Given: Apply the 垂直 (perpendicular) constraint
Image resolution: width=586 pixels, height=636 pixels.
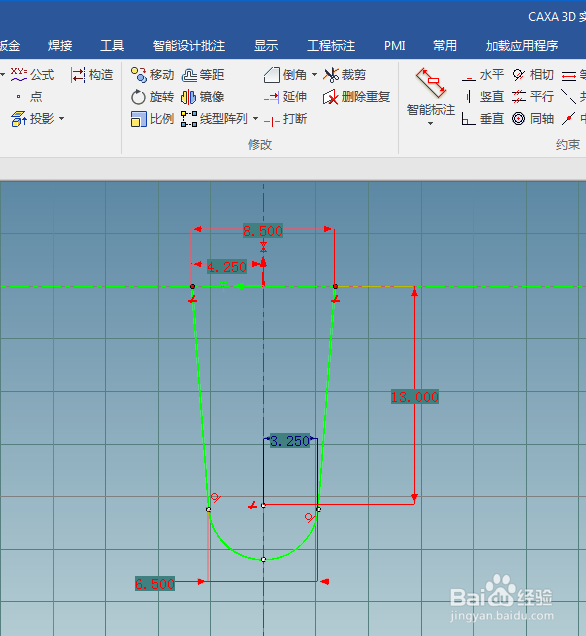Looking at the screenshot, I should [x=483, y=118].
